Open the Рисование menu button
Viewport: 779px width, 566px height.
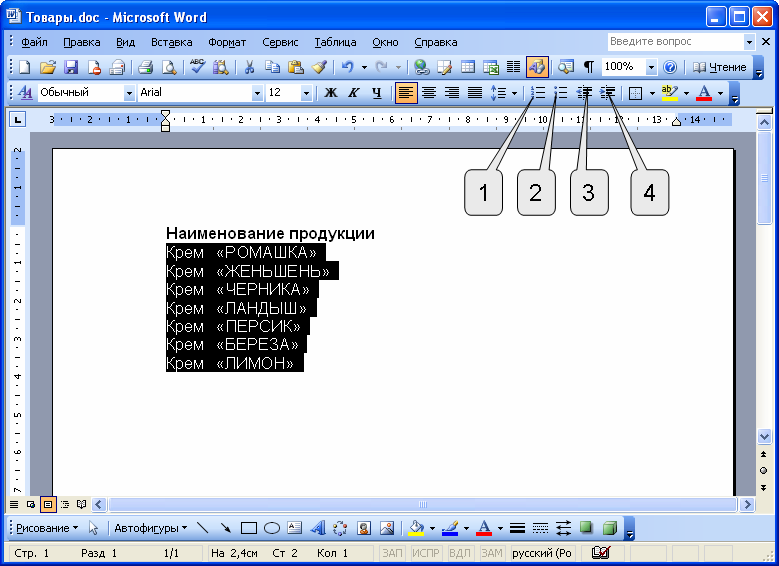coord(47,528)
